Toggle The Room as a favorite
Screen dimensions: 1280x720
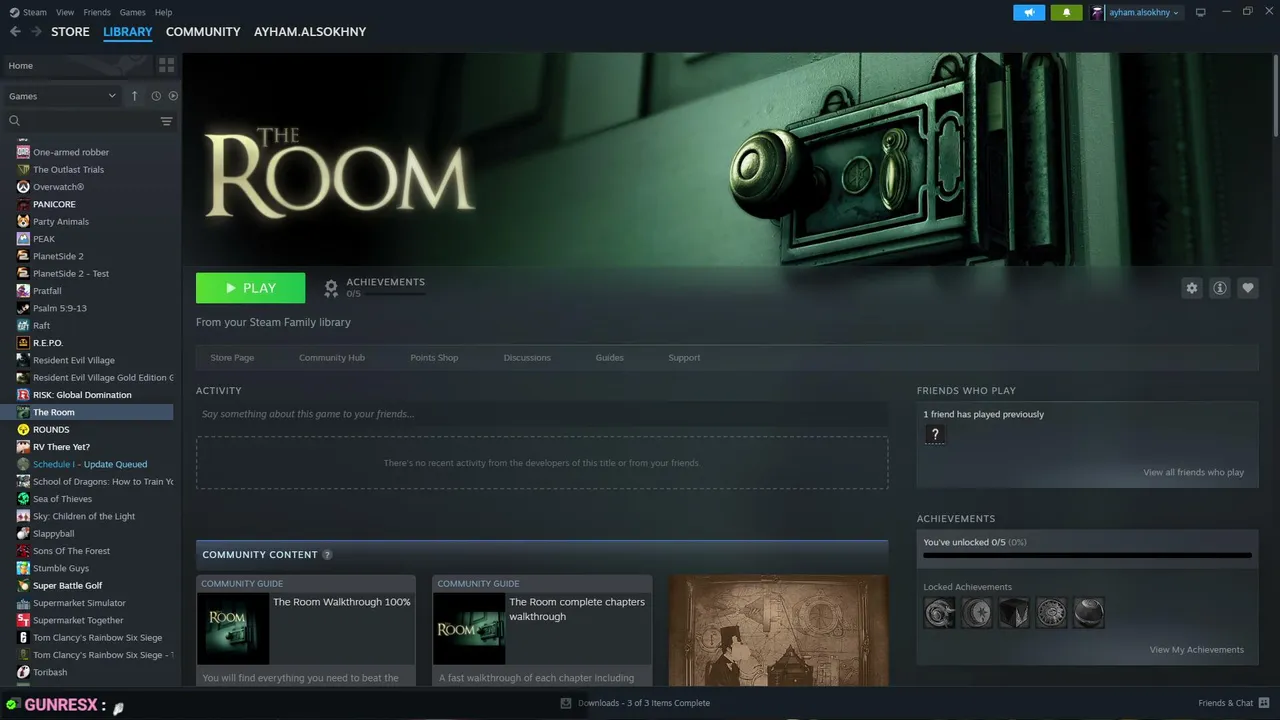tap(1247, 288)
